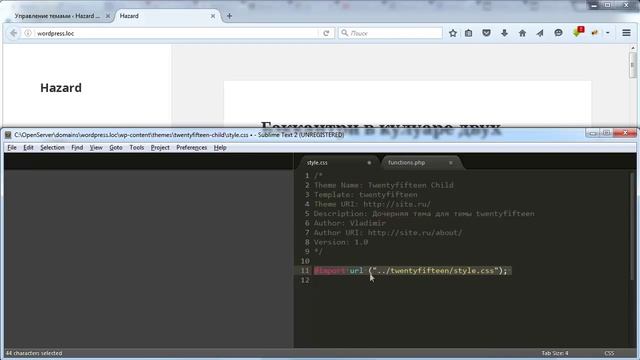
Task: Change Tab Size: 4 in status bar
Action: (555, 353)
